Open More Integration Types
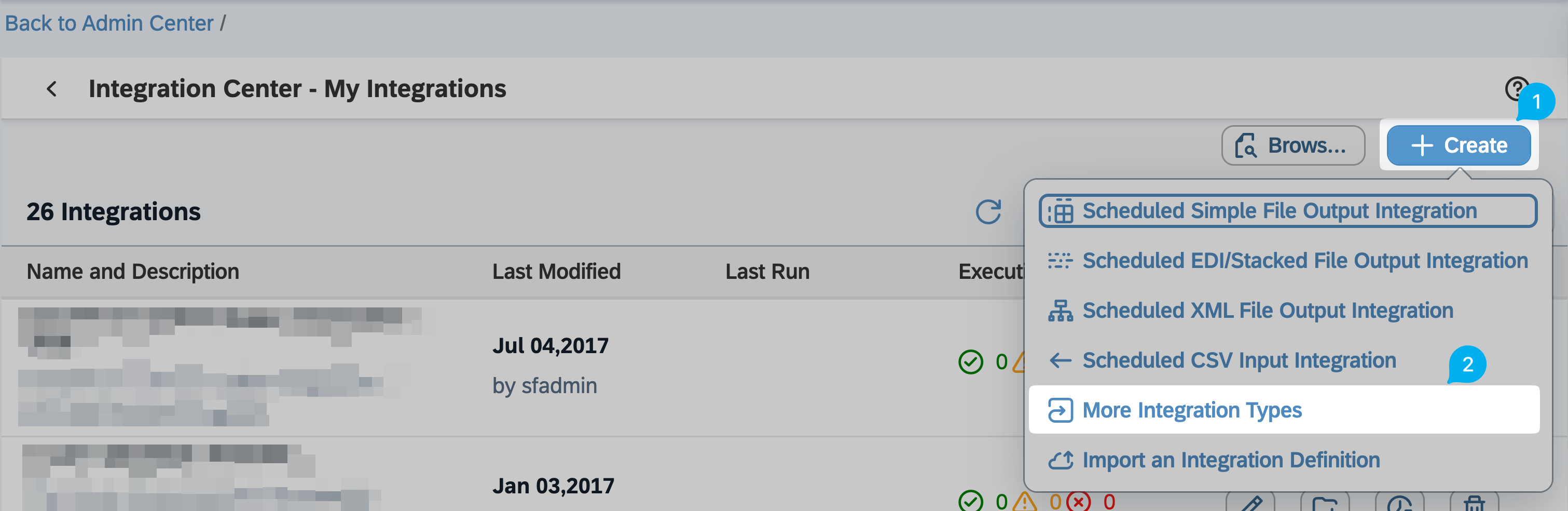 [1191, 410]
